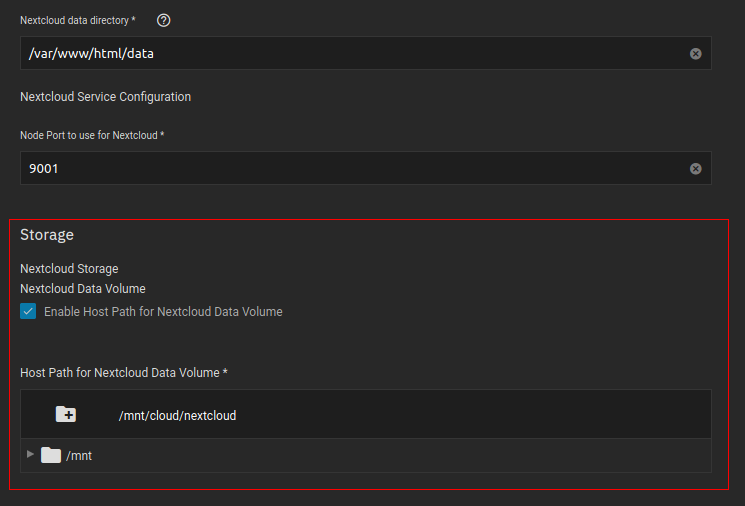Click the empty host path tree row area
The width and height of the screenshot is (745, 506).
coord(400,456)
